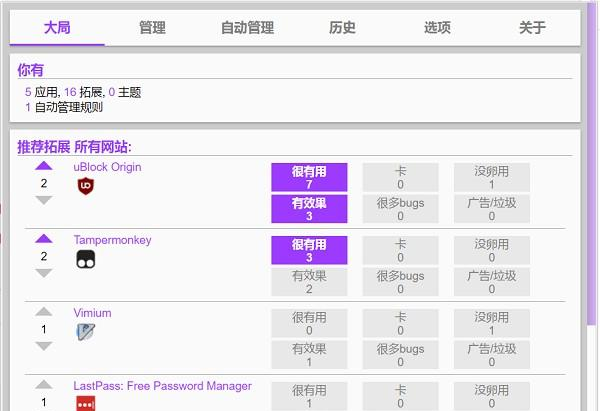The height and width of the screenshot is (411, 600).
Task: Downvote Tampermonkey with the down arrow
Action: [44, 273]
